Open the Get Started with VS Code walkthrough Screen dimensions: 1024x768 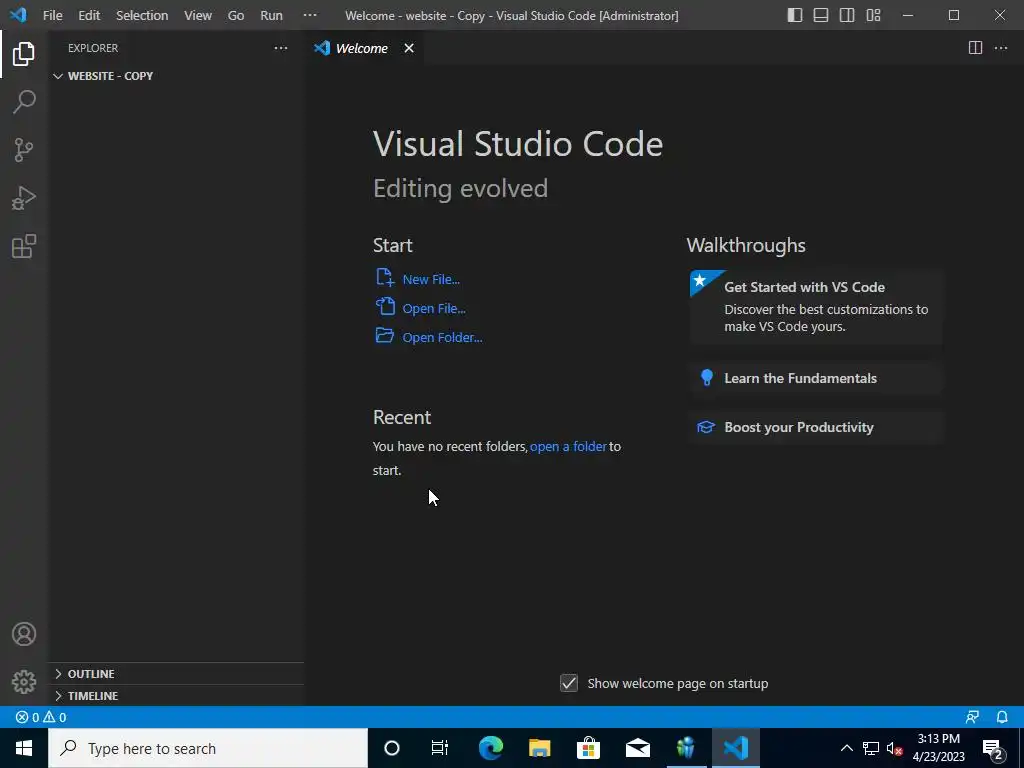pyautogui.click(x=816, y=306)
